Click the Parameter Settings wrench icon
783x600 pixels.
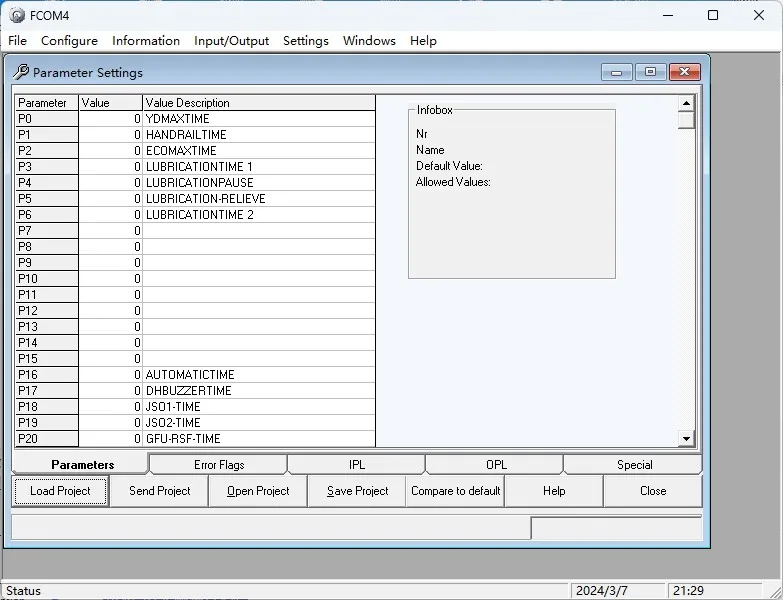point(21,72)
